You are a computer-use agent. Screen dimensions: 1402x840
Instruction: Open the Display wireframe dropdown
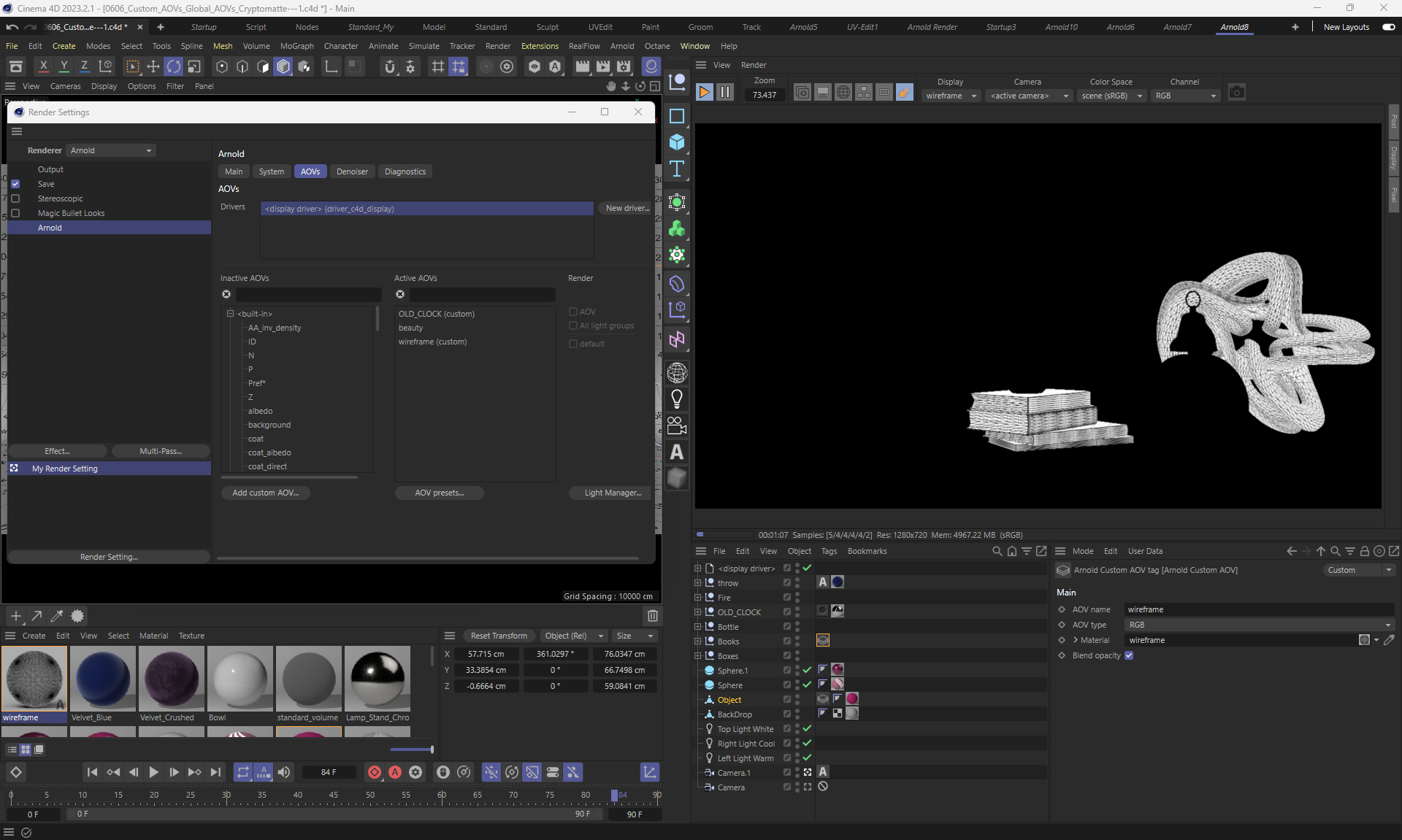[951, 96]
